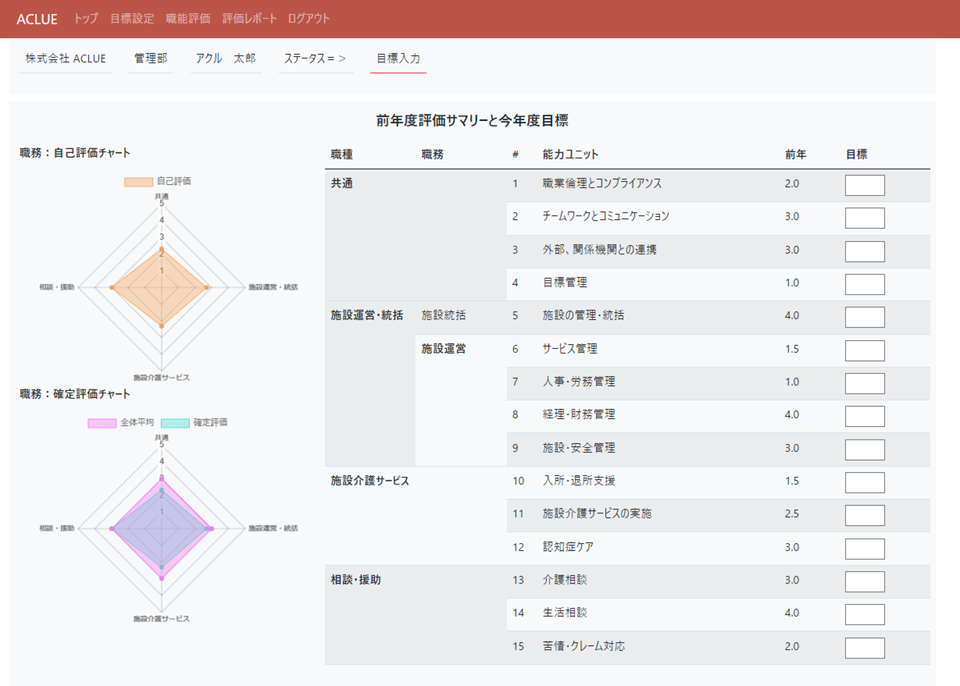Open 評価レポート navigation link
The height and width of the screenshot is (686, 960).
click(x=248, y=19)
